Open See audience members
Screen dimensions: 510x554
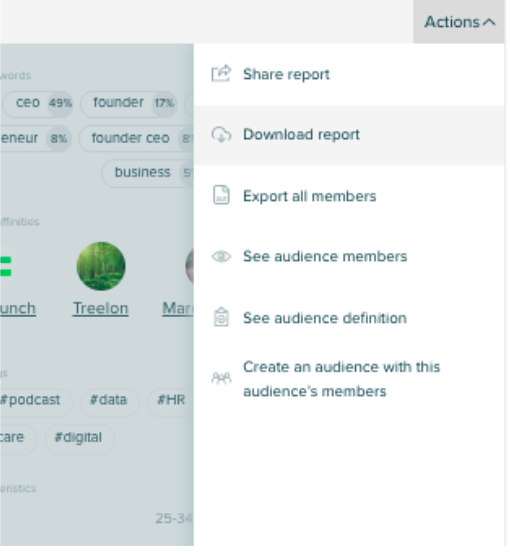349,257
